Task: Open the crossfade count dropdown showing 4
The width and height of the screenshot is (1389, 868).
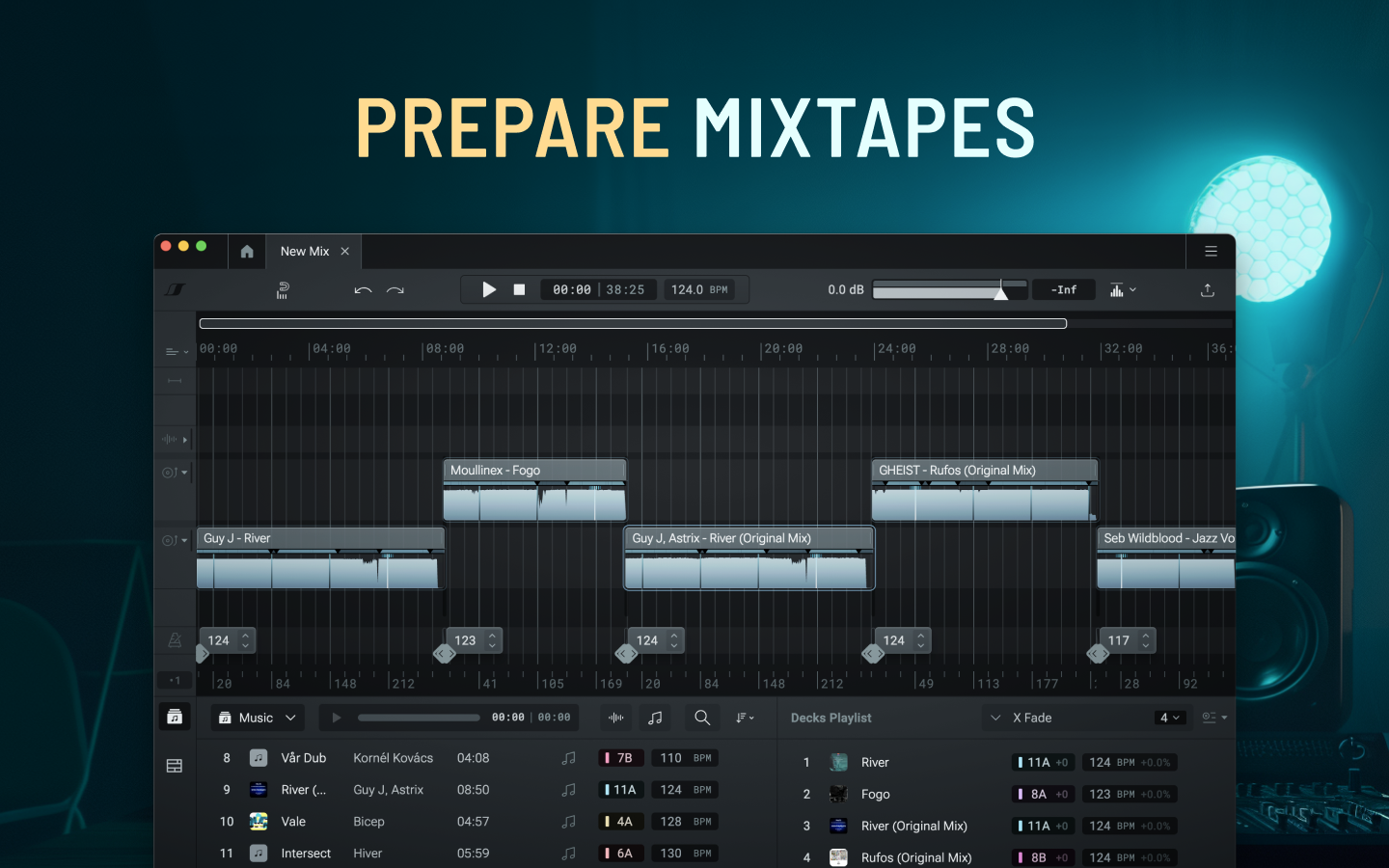Action: click(x=1170, y=718)
